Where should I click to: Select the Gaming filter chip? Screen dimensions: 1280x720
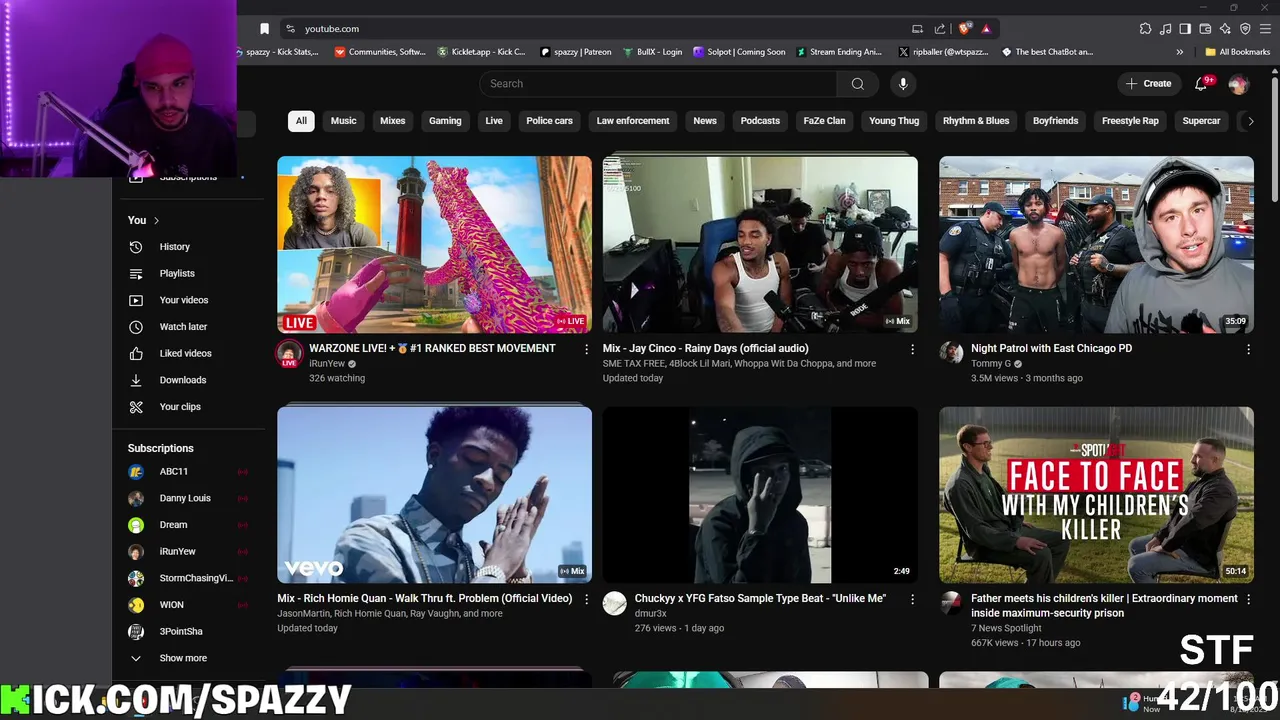coord(445,121)
